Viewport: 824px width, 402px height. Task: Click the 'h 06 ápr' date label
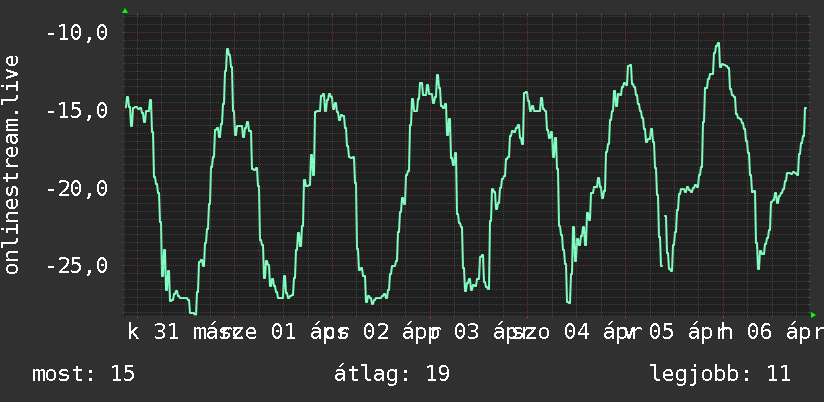(x=770, y=333)
